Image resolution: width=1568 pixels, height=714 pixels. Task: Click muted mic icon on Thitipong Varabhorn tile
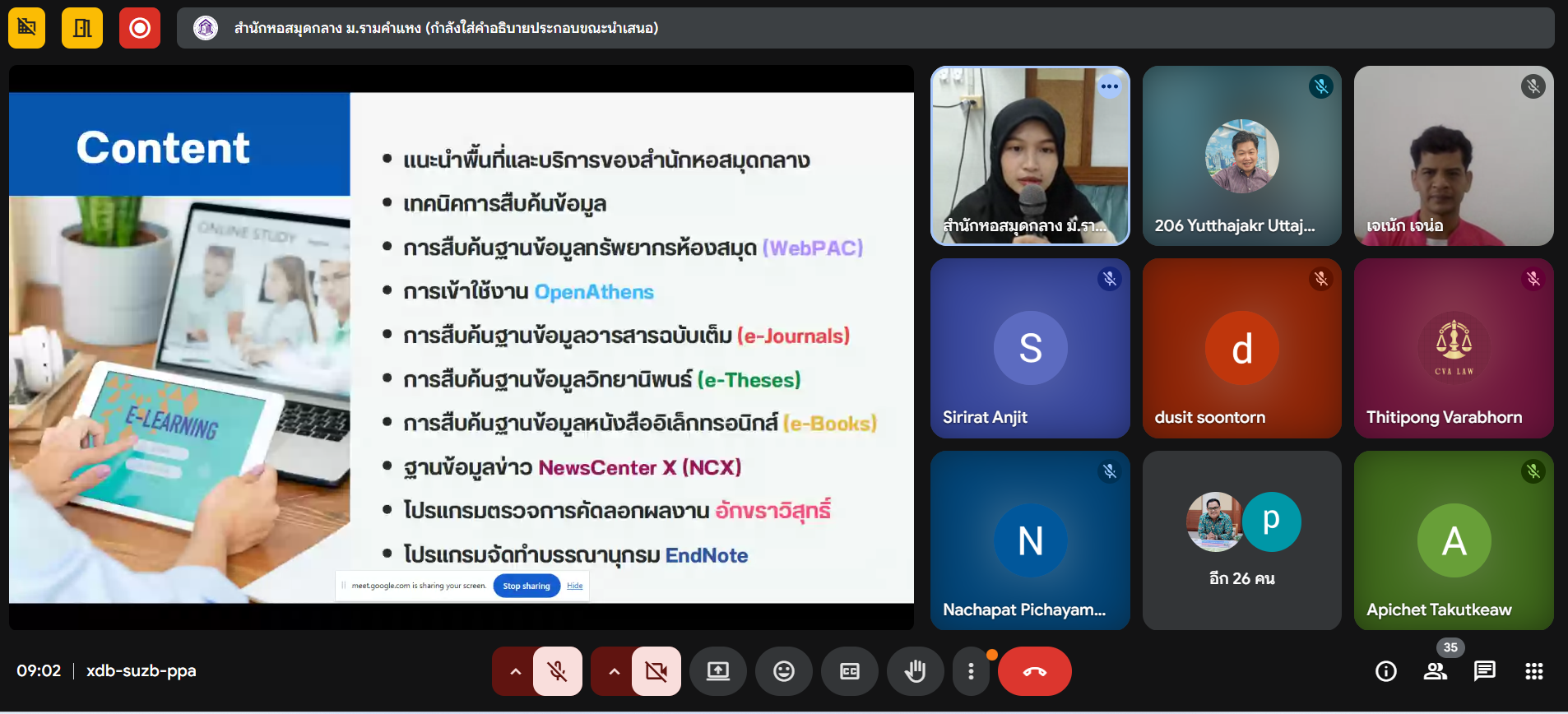pyautogui.click(x=1533, y=279)
